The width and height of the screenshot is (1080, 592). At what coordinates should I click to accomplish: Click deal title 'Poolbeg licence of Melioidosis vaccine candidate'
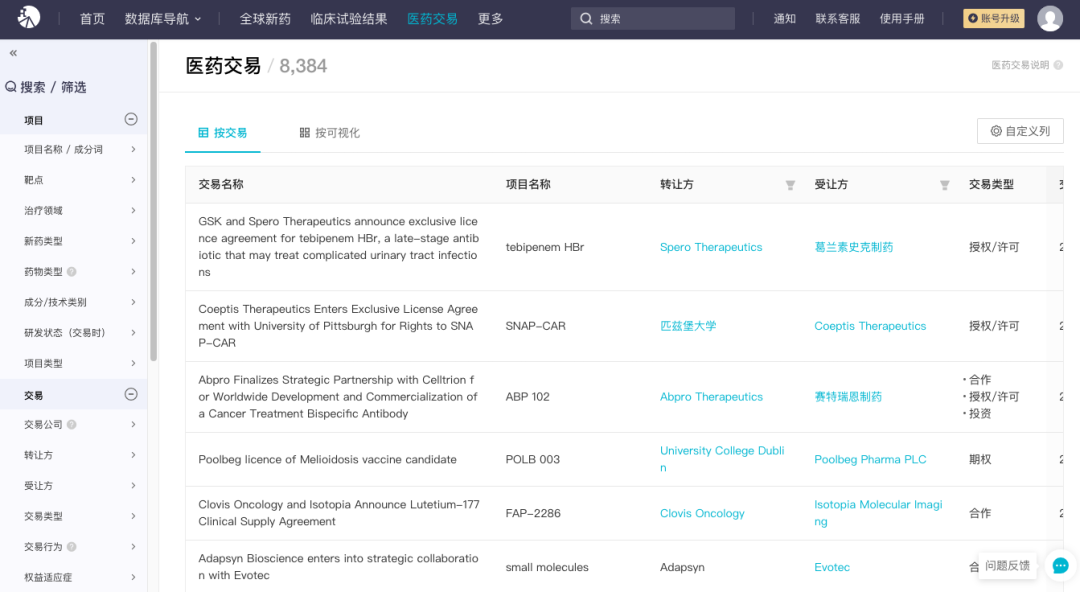coord(327,460)
